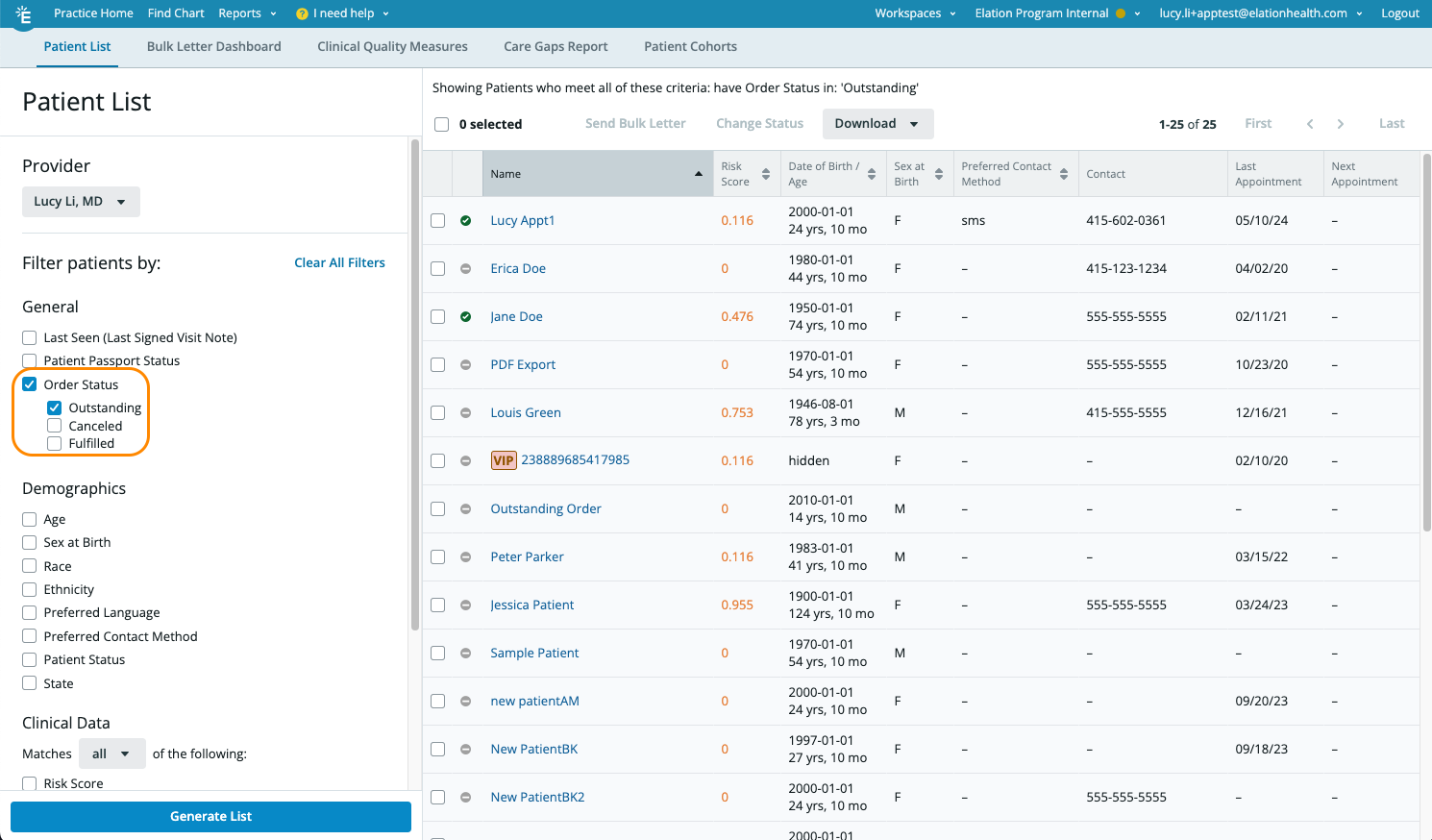Switch to the Bulk Letter Dashboard tab

pyautogui.click(x=214, y=46)
